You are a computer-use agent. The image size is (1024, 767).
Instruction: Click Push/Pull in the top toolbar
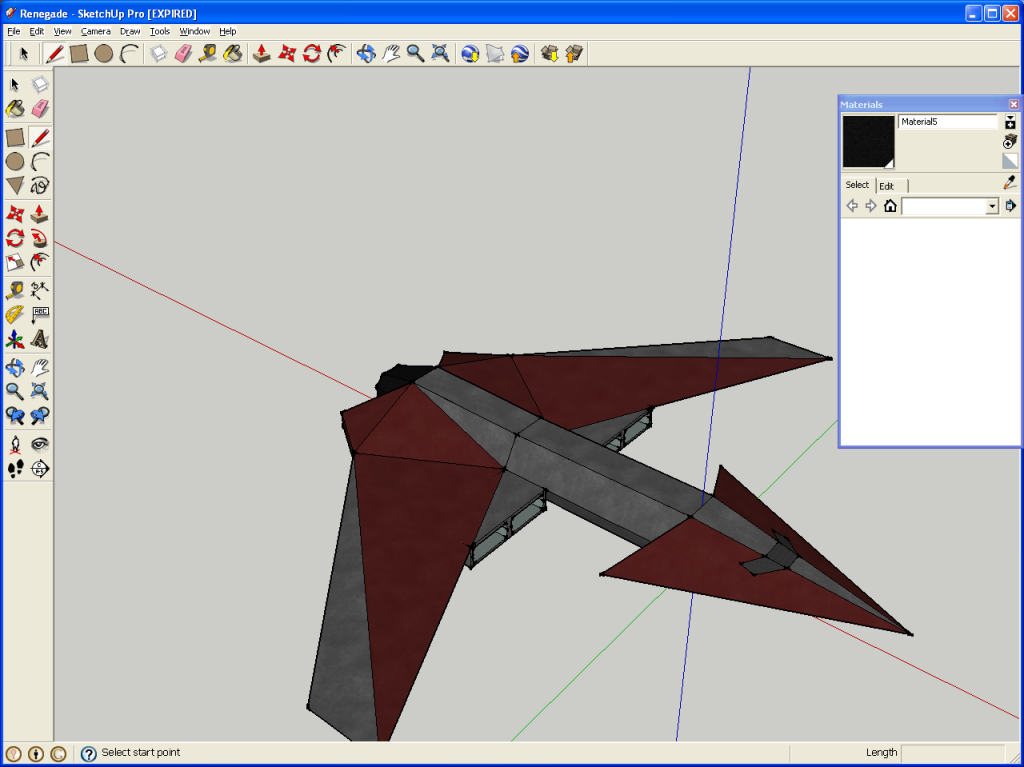pyautogui.click(x=262, y=54)
